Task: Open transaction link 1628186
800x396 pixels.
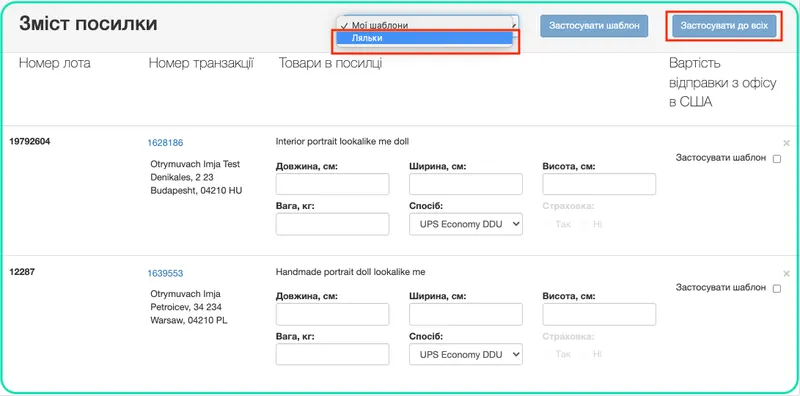Action: [x=165, y=143]
